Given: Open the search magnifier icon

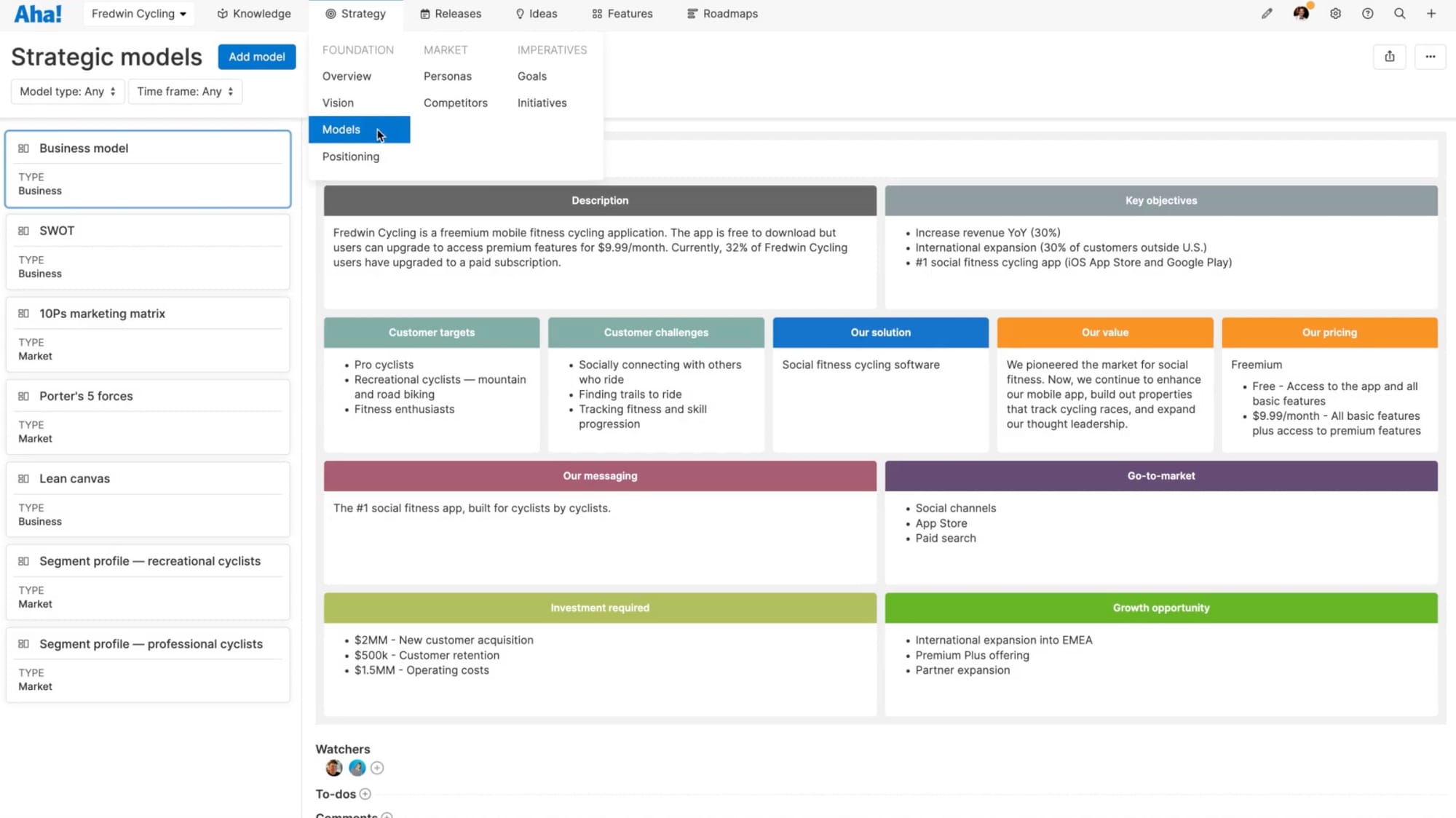Looking at the screenshot, I should tap(1399, 14).
